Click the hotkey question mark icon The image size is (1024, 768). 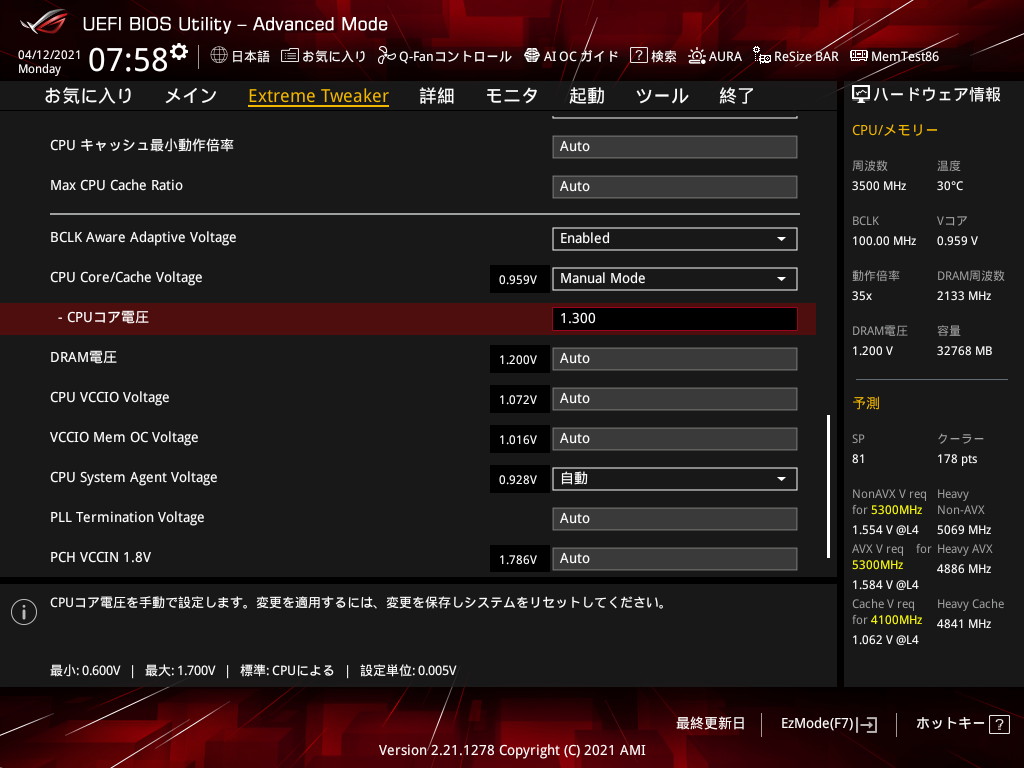(999, 724)
